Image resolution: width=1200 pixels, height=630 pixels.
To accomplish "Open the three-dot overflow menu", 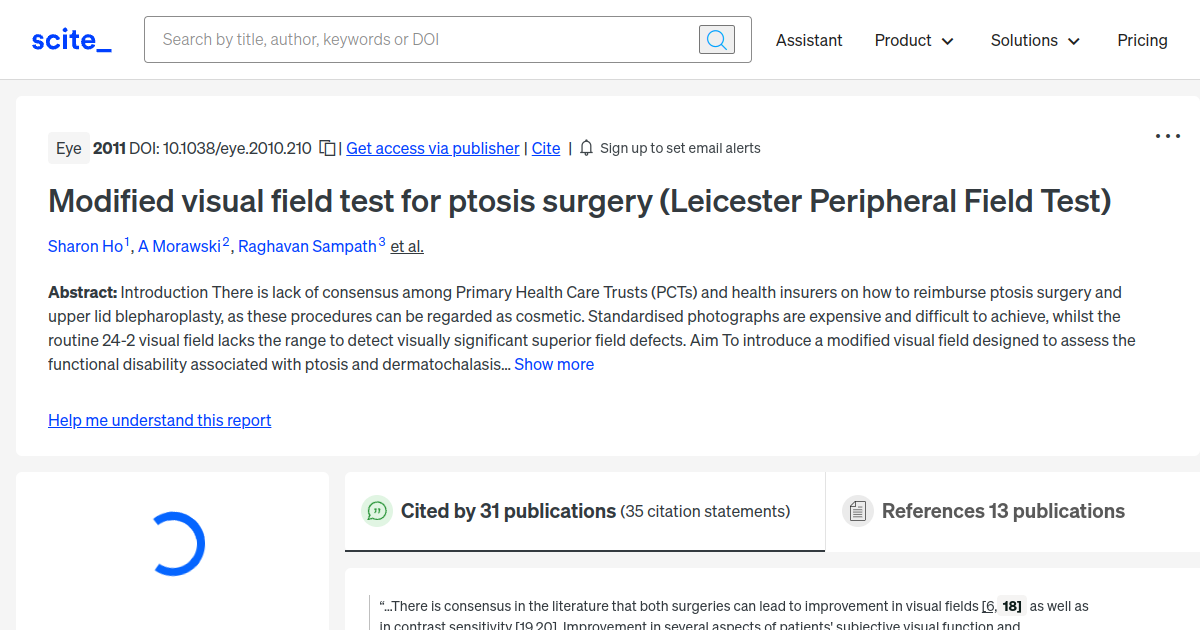I will click(x=1167, y=135).
